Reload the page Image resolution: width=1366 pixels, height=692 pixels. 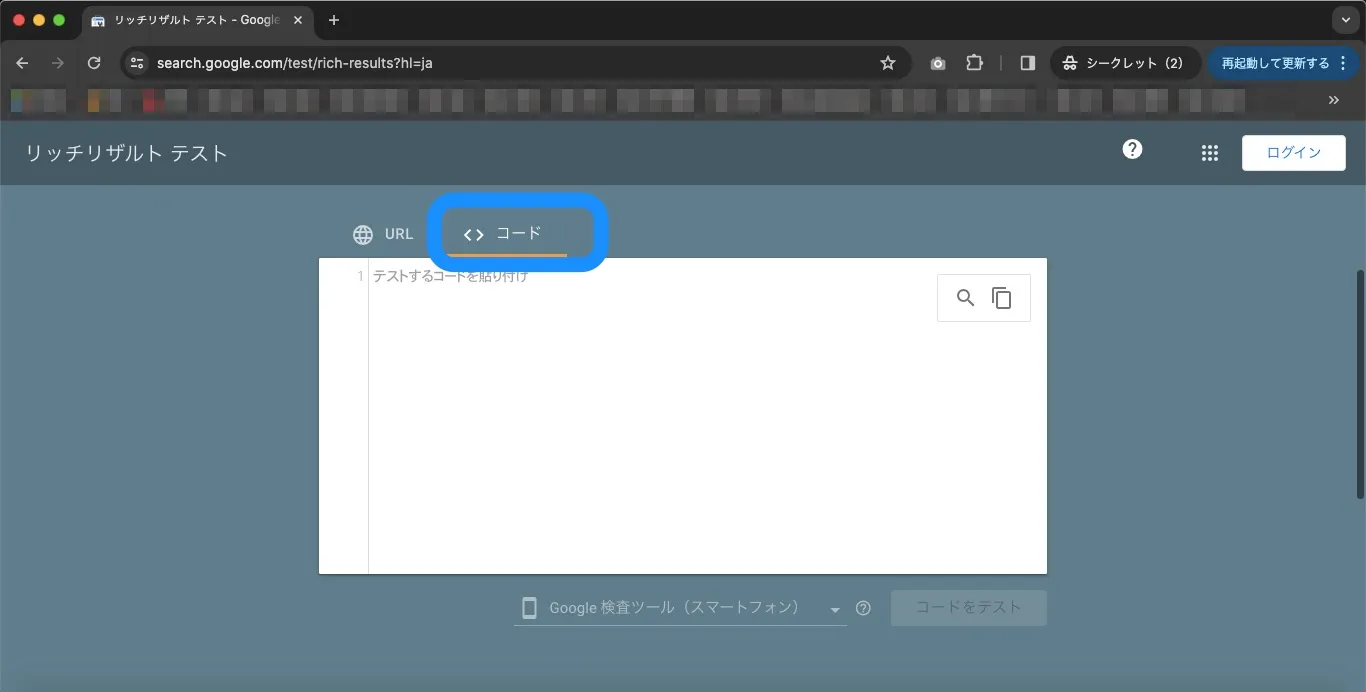(94, 63)
